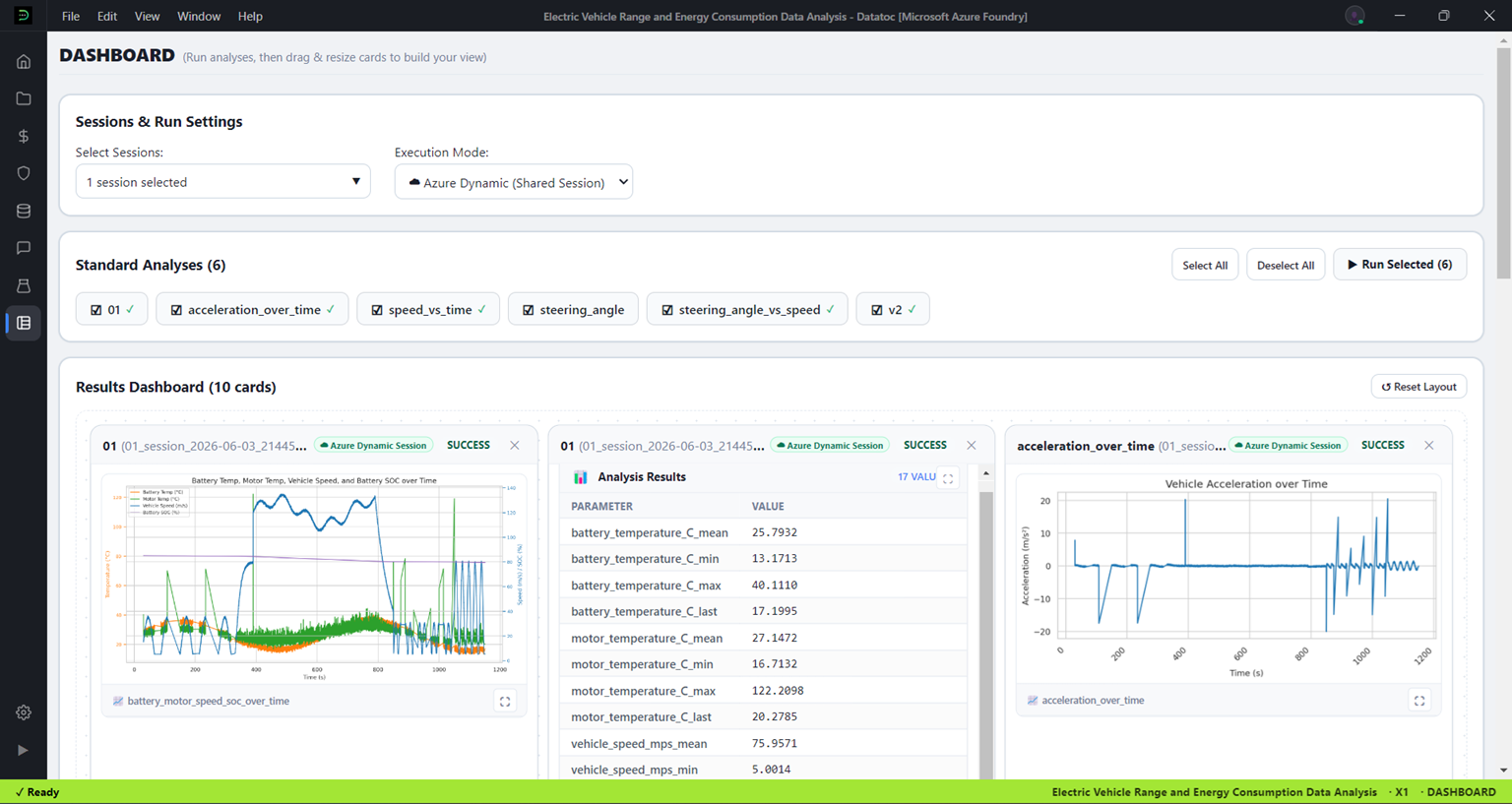
Task: Toggle the steering_angle checkbox
Action: pyautogui.click(x=529, y=310)
